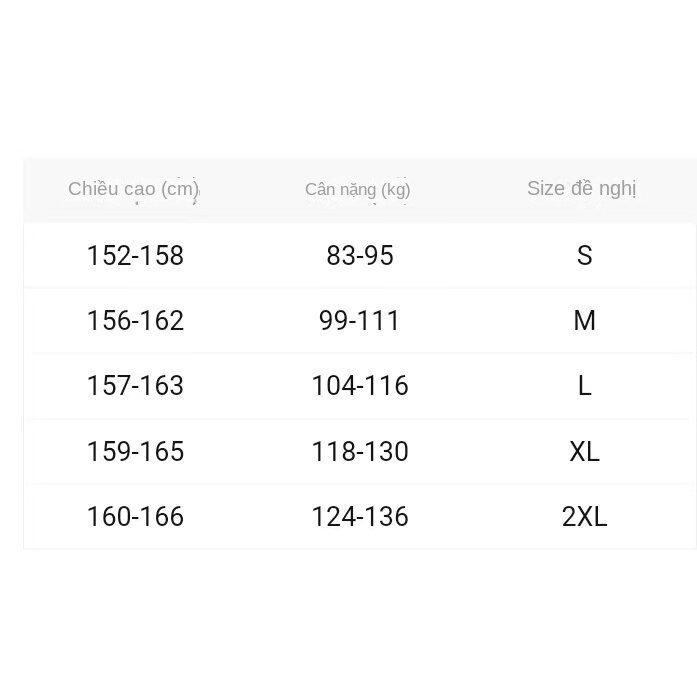Choose size XL in the table
697x697 pixels.
[585, 452]
